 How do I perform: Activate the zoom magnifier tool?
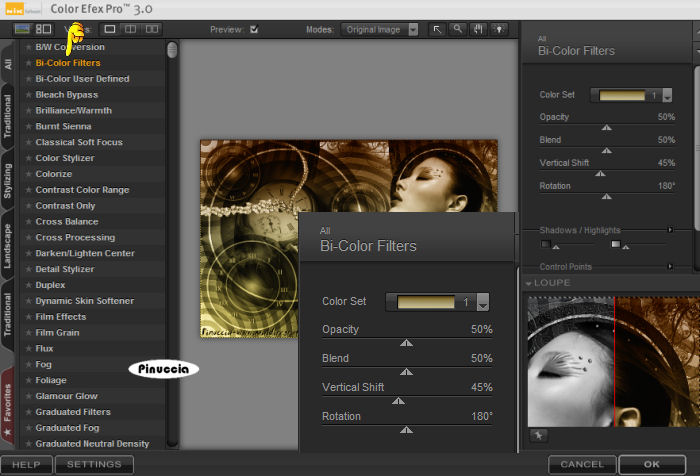(x=458, y=29)
